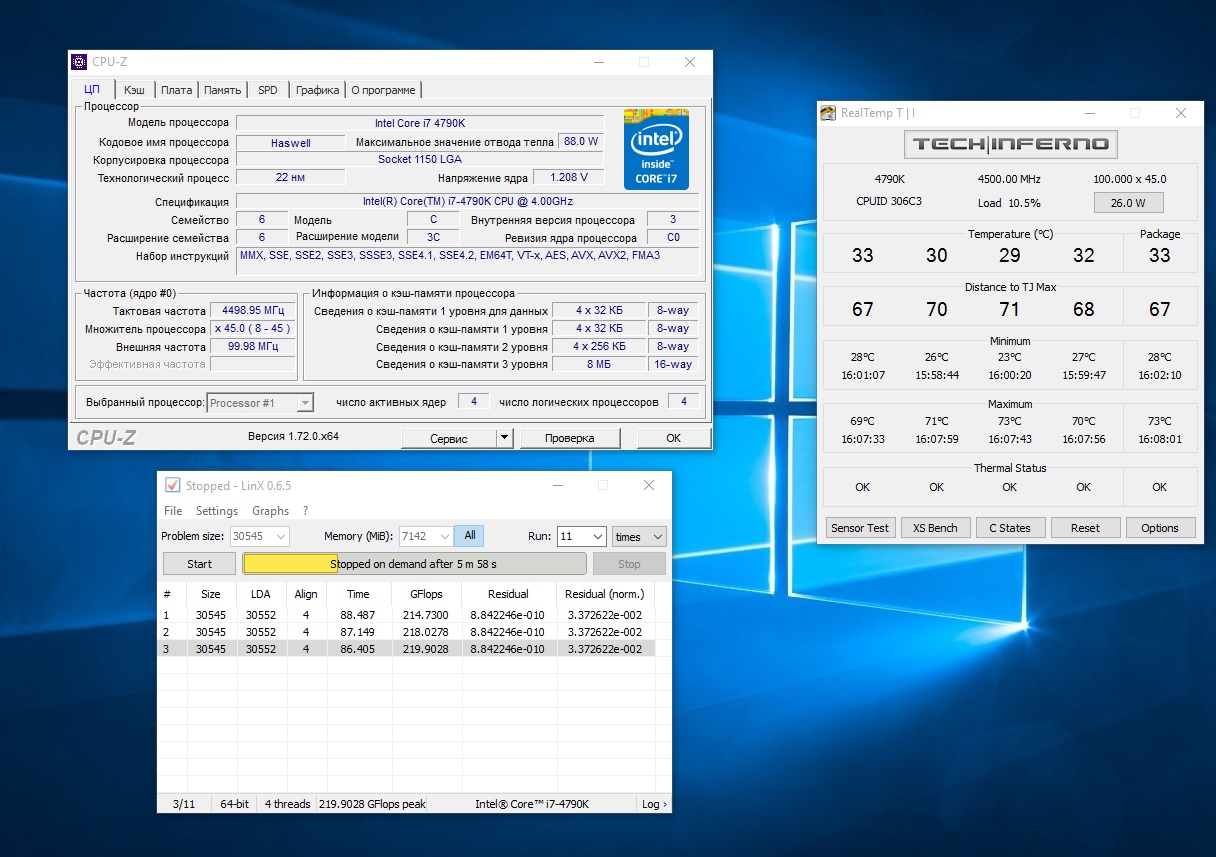
Task: Click the Sensor Test button
Action: point(860,528)
